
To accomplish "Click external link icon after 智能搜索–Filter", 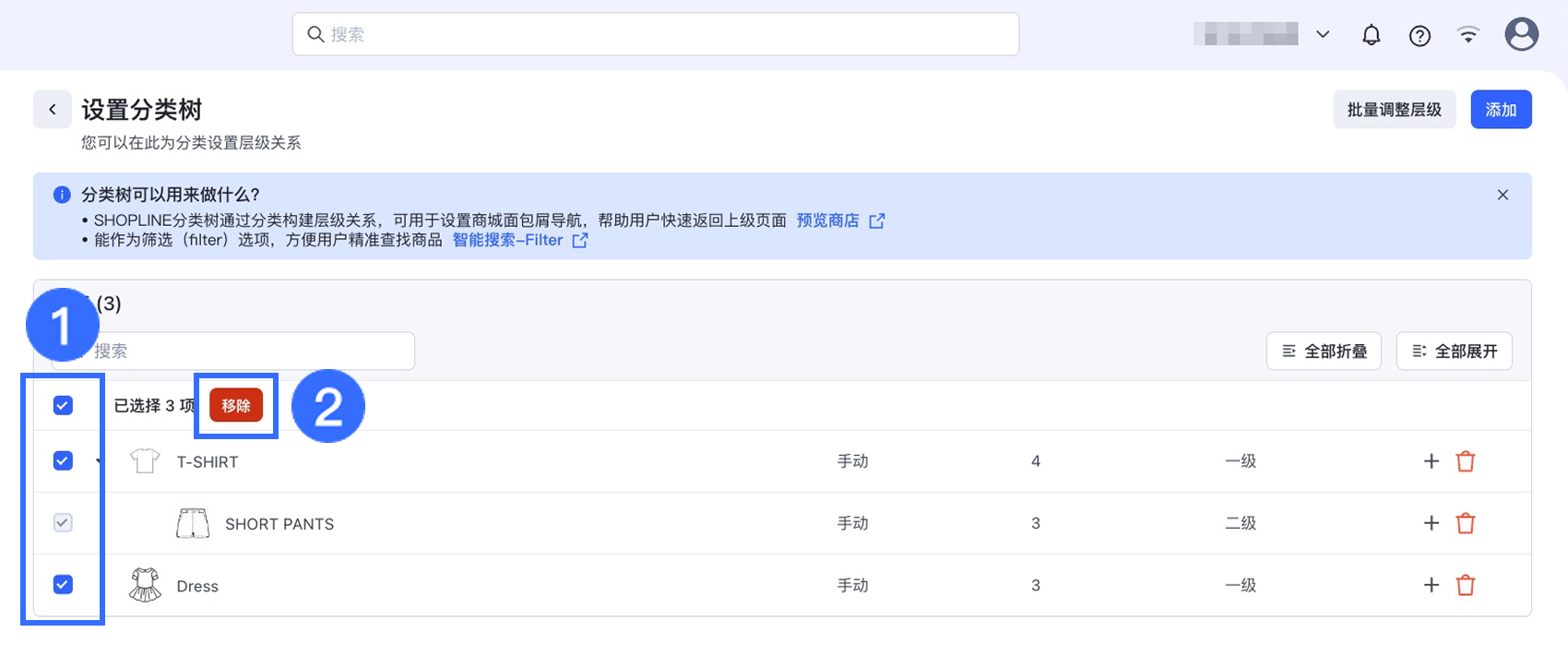I will (580, 241).
